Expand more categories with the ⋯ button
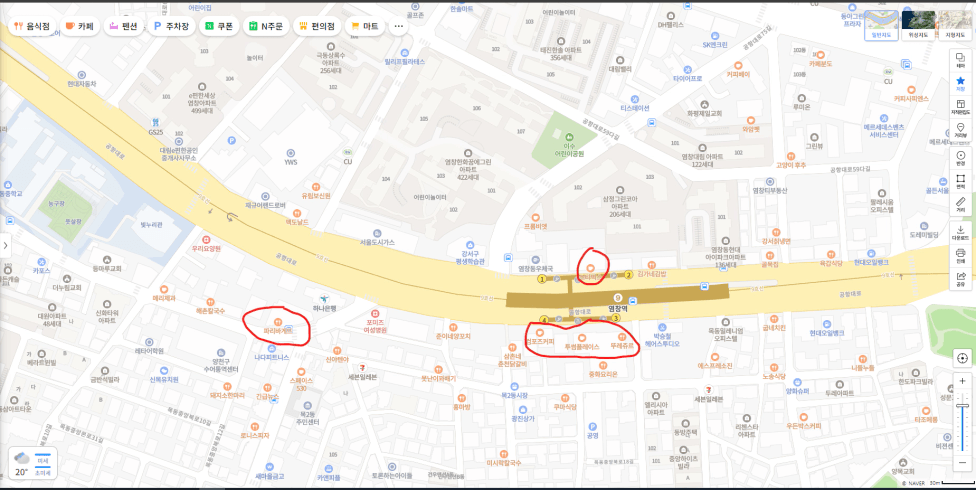Image resolution: width=976 pixels, height=490 pixels. (399, 26)
